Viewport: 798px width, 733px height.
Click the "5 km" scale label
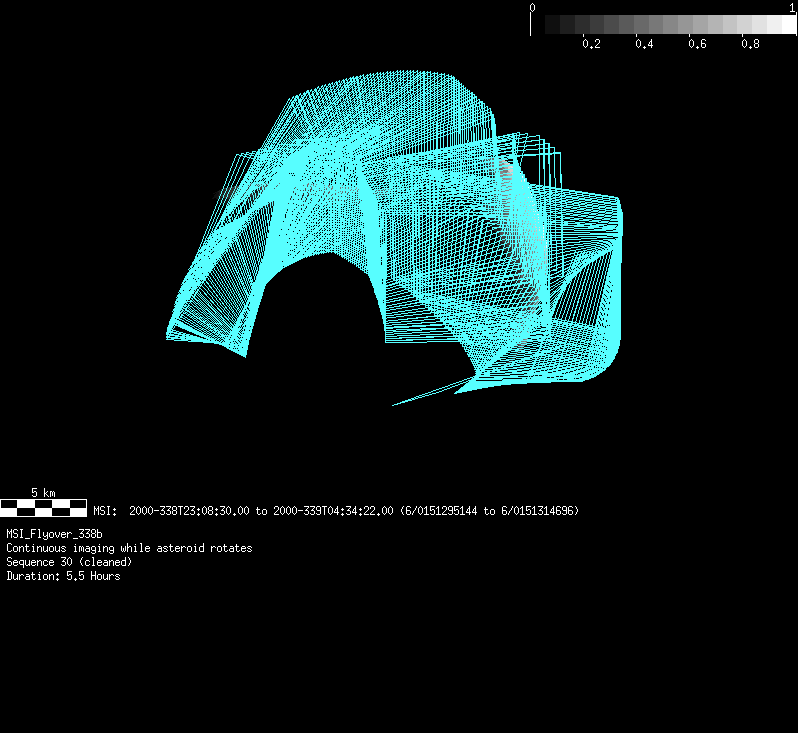tap(43, 492)
